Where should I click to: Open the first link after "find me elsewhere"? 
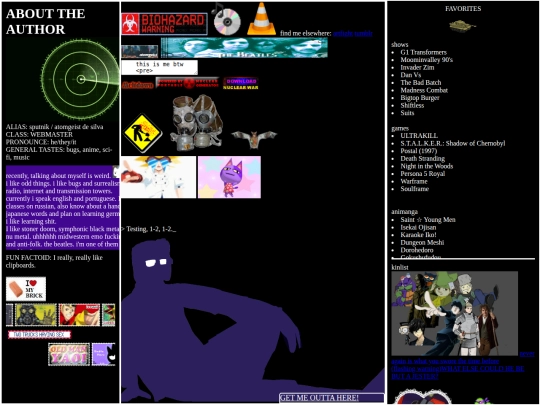343,33
